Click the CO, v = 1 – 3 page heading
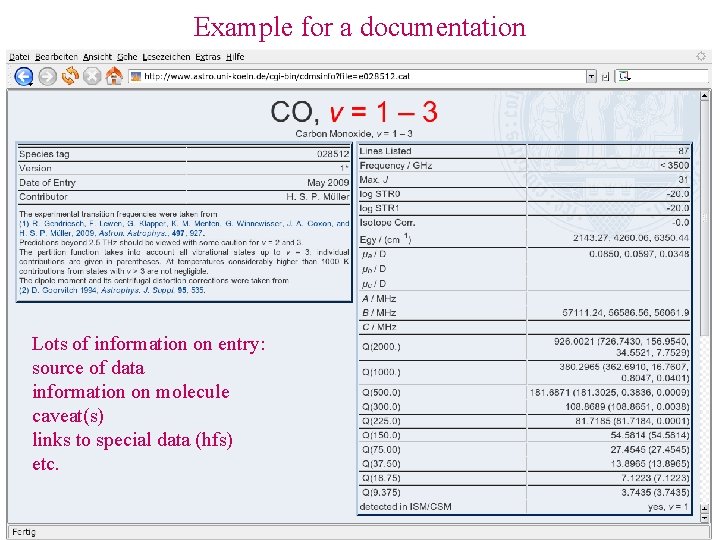The height and width of the screenshot is (540, 720). [x=354, y=112]
